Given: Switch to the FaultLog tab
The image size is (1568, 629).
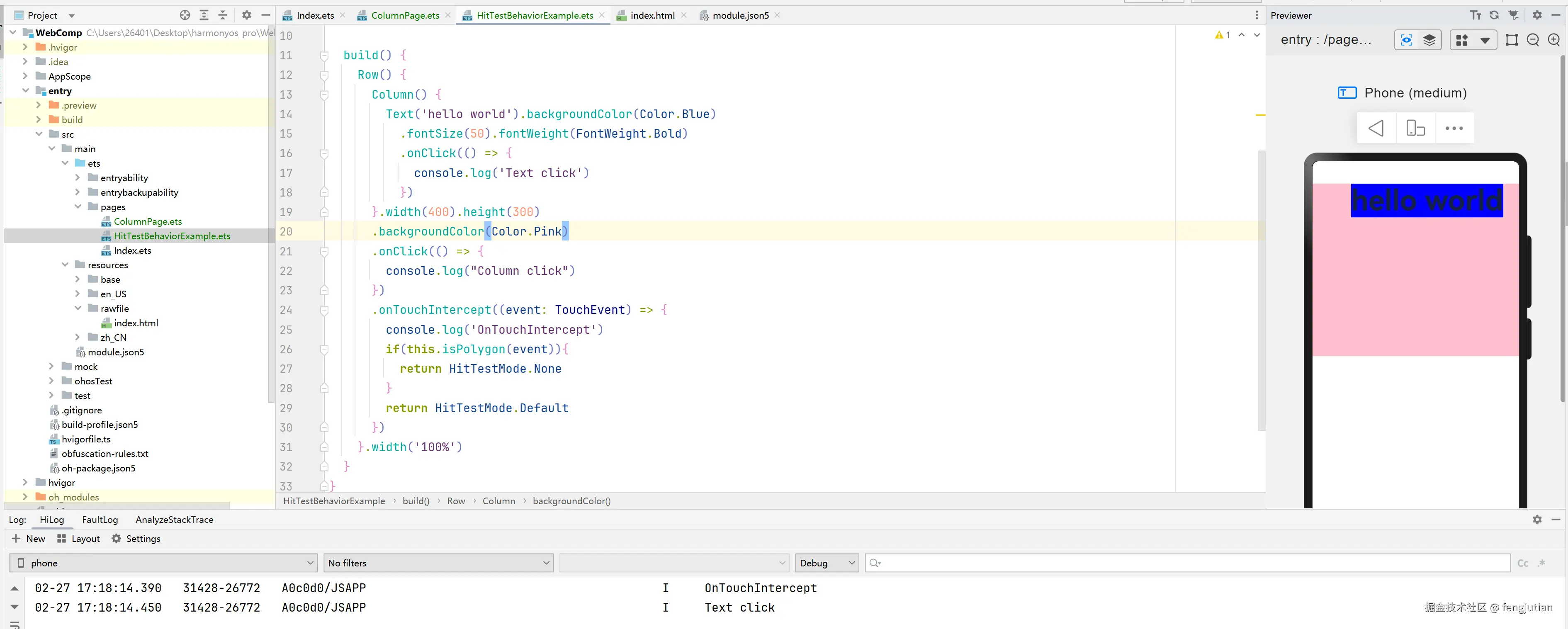Looking at the screenshot, I should pos(100,520).
